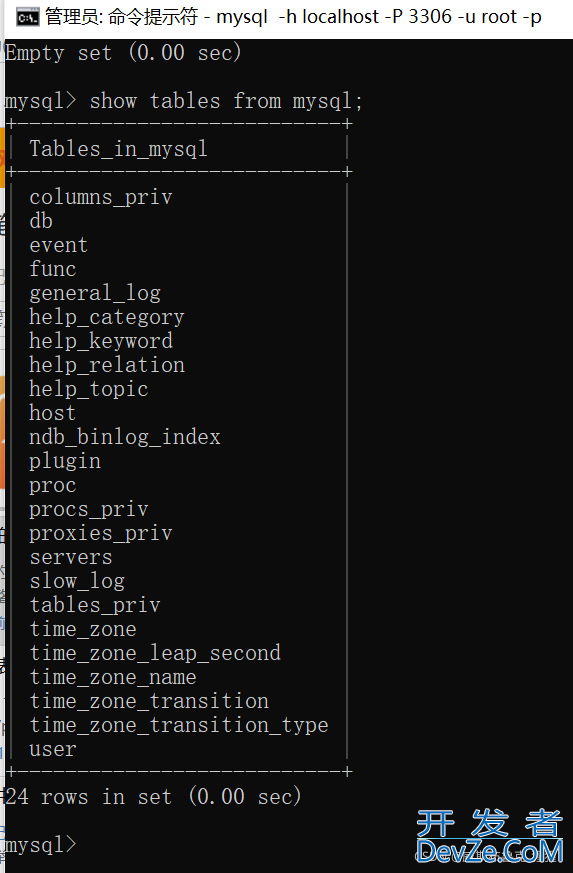Screen dimensions: 573x873
Task: Click the command prompt window title text
Action: (x=293, y=17)
